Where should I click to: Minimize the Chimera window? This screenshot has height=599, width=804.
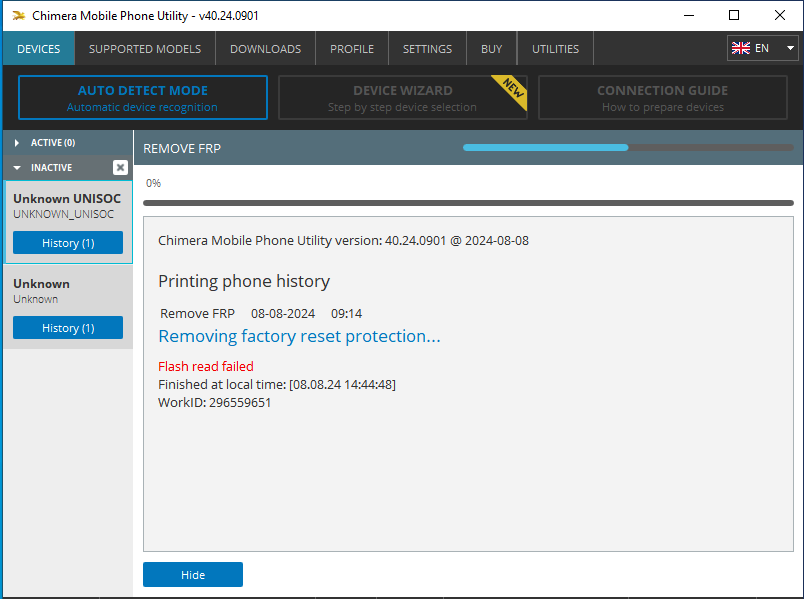click(x=689, y=15)
